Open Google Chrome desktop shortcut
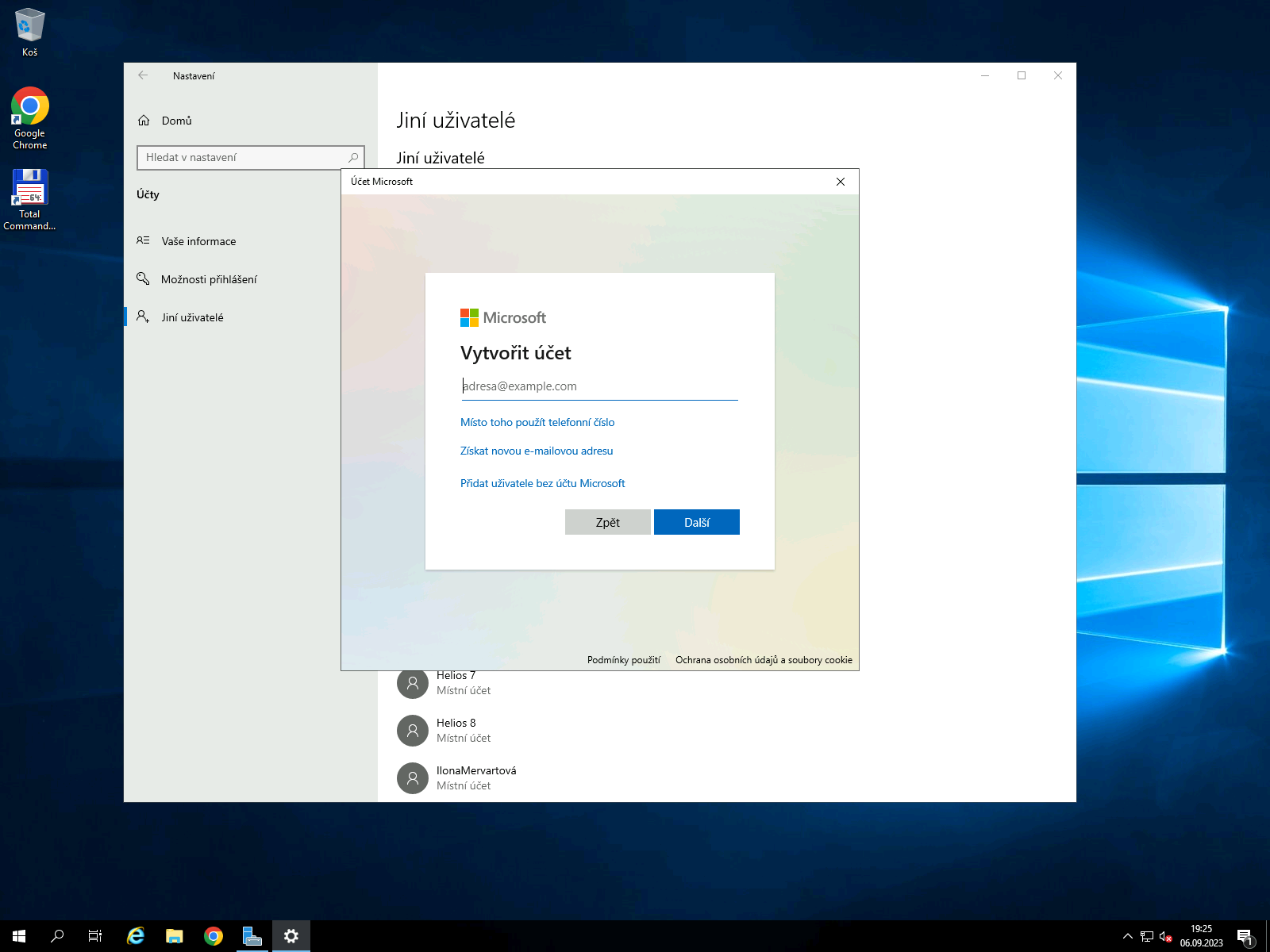 pos(29,108)
